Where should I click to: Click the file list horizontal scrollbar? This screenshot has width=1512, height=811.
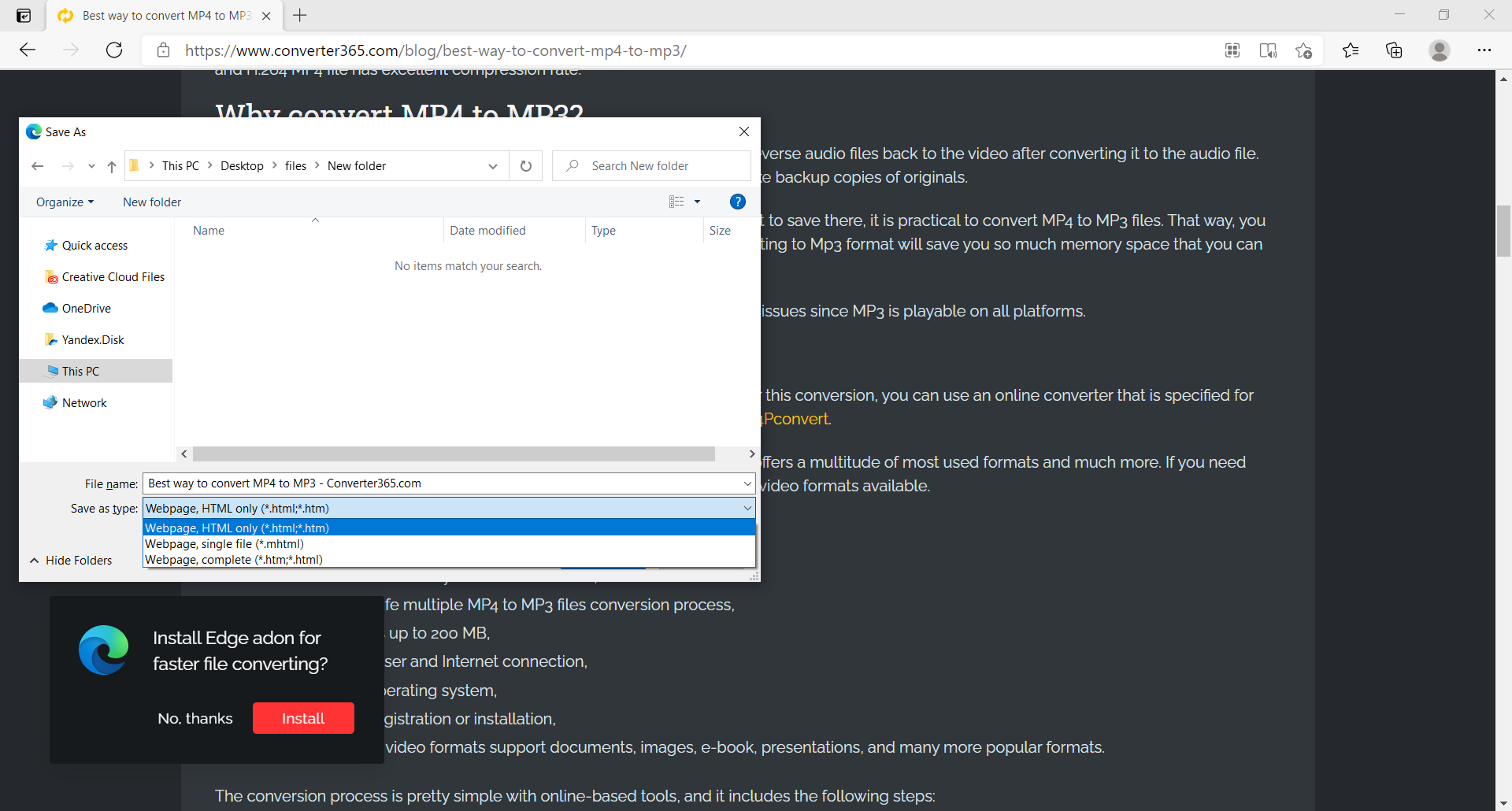454,454
